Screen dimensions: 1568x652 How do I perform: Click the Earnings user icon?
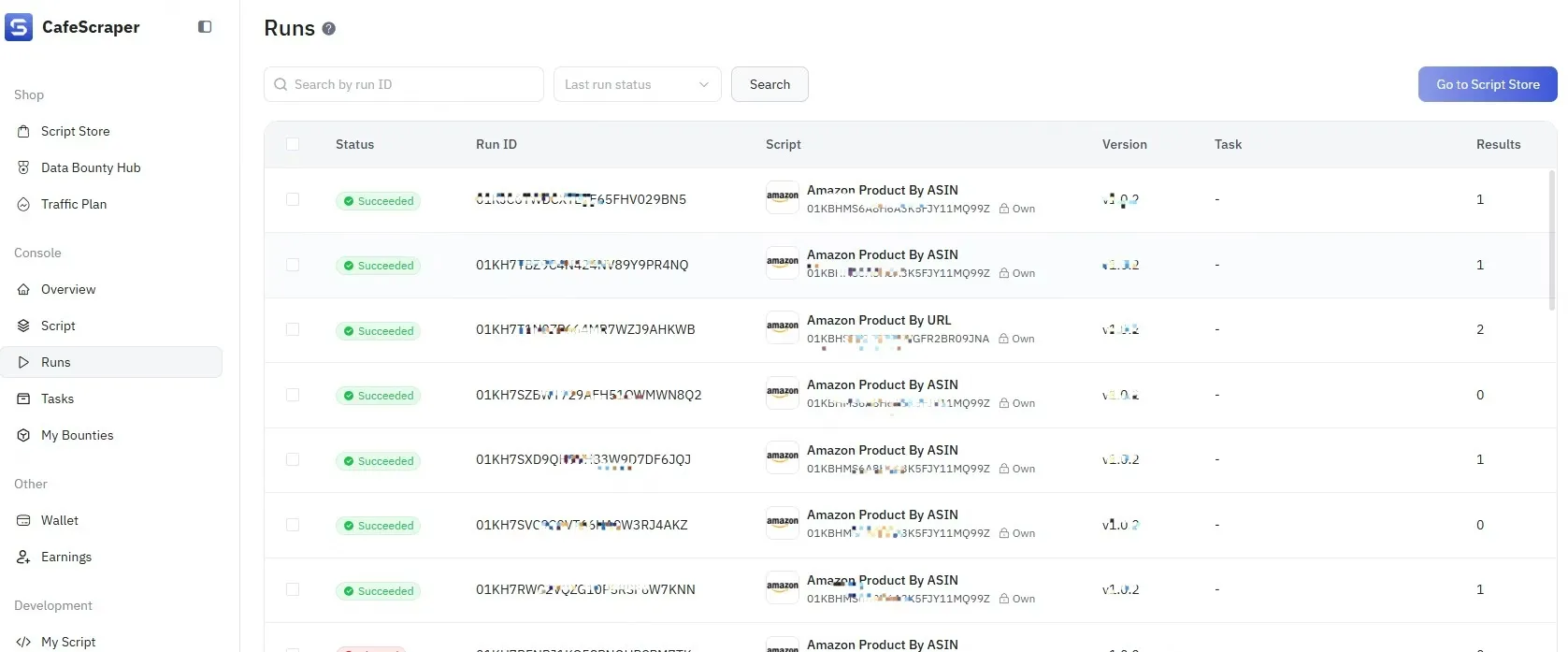point(23,558)
